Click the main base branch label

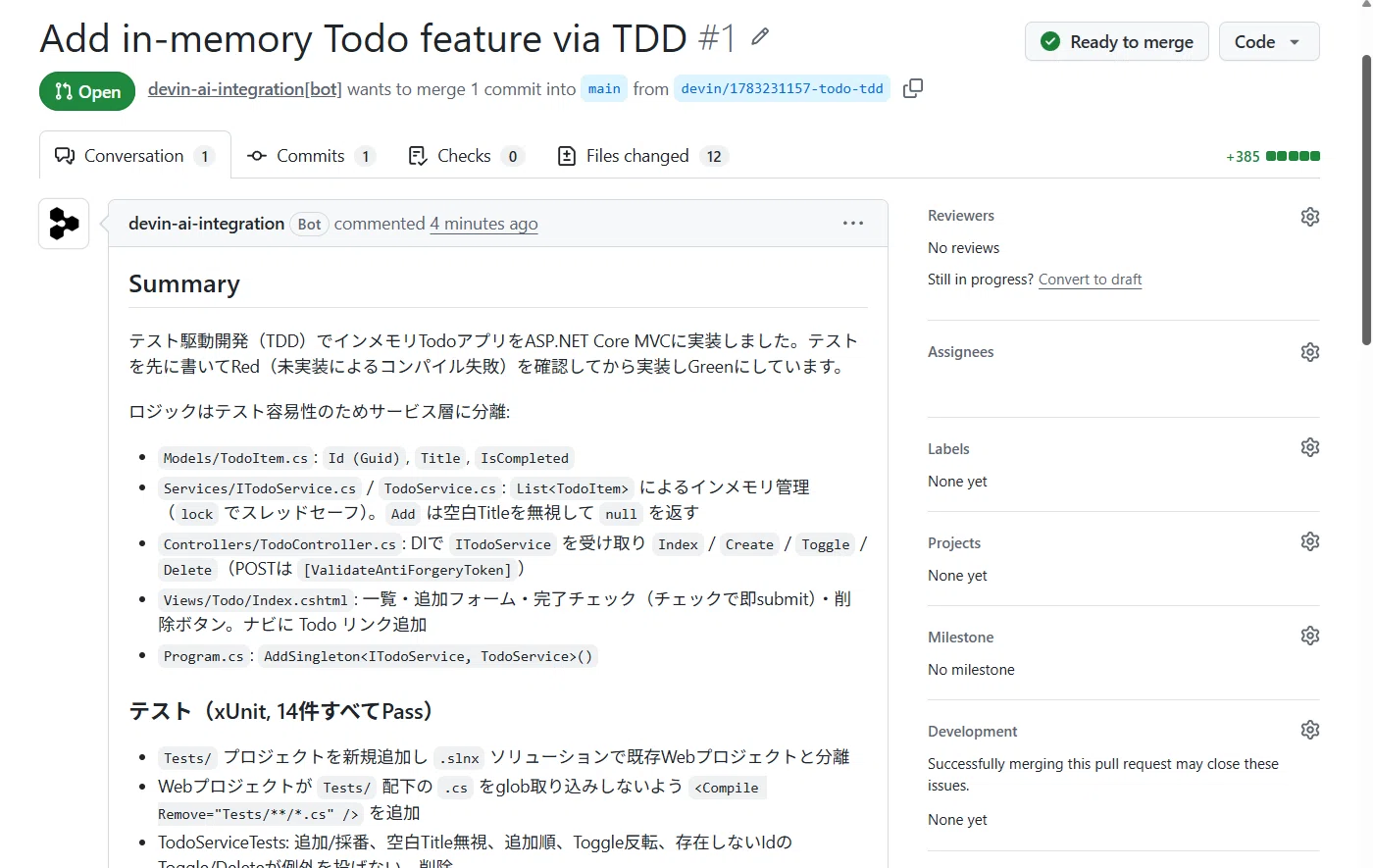click(x=604, y=88)
